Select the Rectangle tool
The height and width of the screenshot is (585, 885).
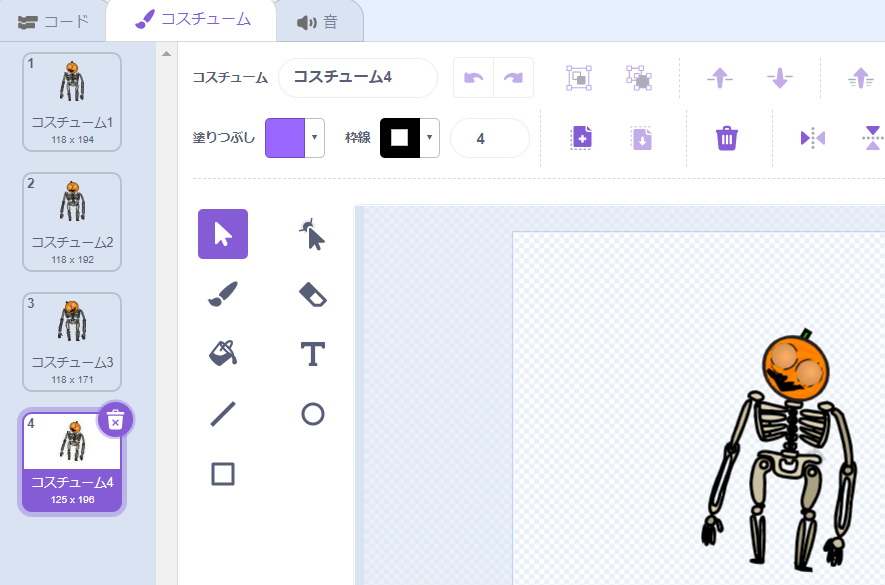[222, 474]
